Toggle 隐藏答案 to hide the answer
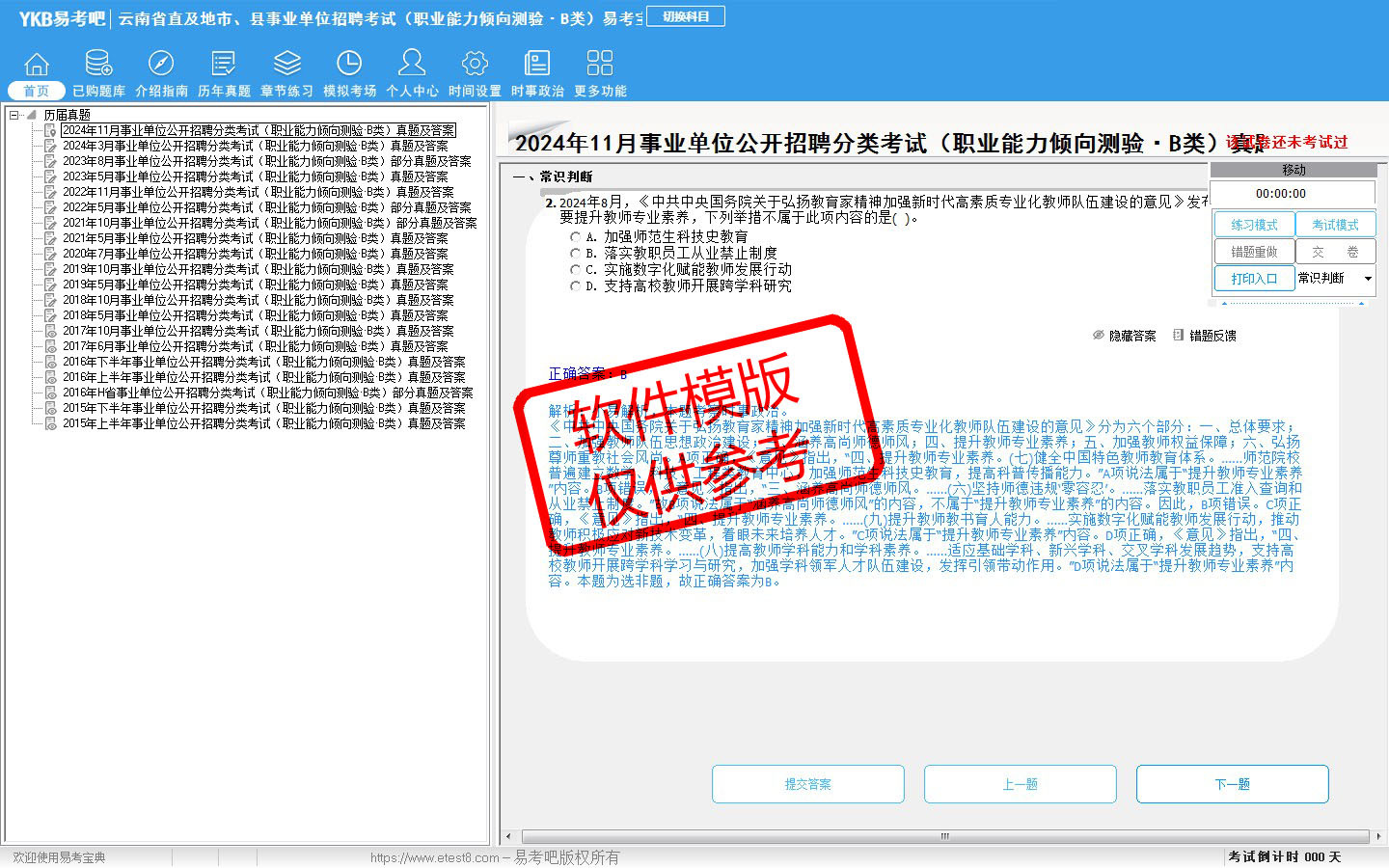The width and height of the screenshot is (1389, 868). (1124, 336)
